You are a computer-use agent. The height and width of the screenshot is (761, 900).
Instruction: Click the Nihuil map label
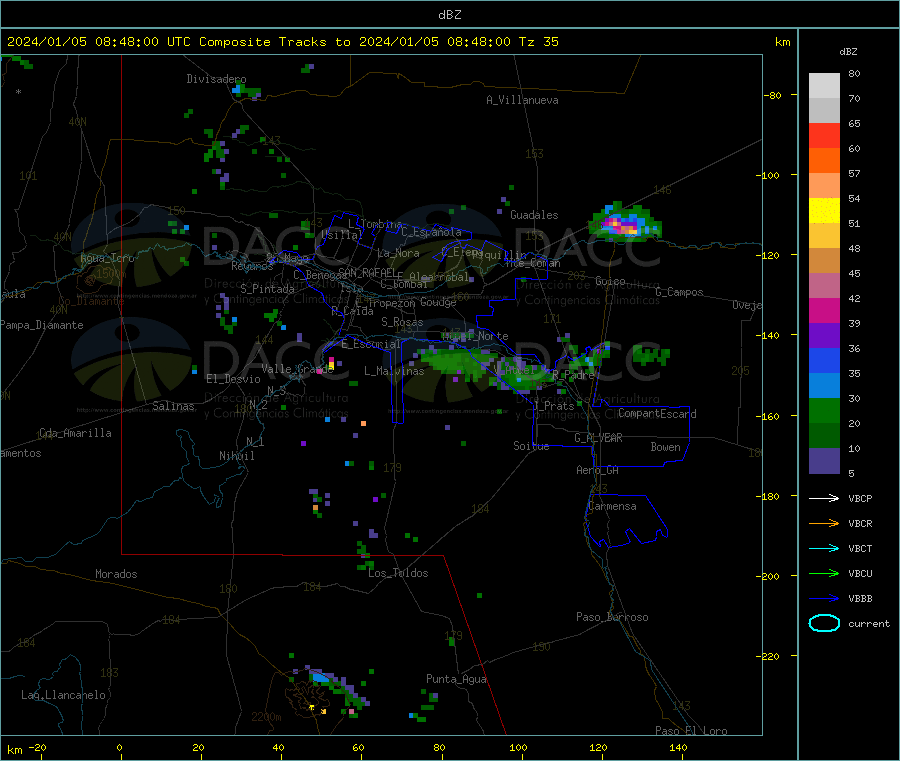click(x=236, y=456)
